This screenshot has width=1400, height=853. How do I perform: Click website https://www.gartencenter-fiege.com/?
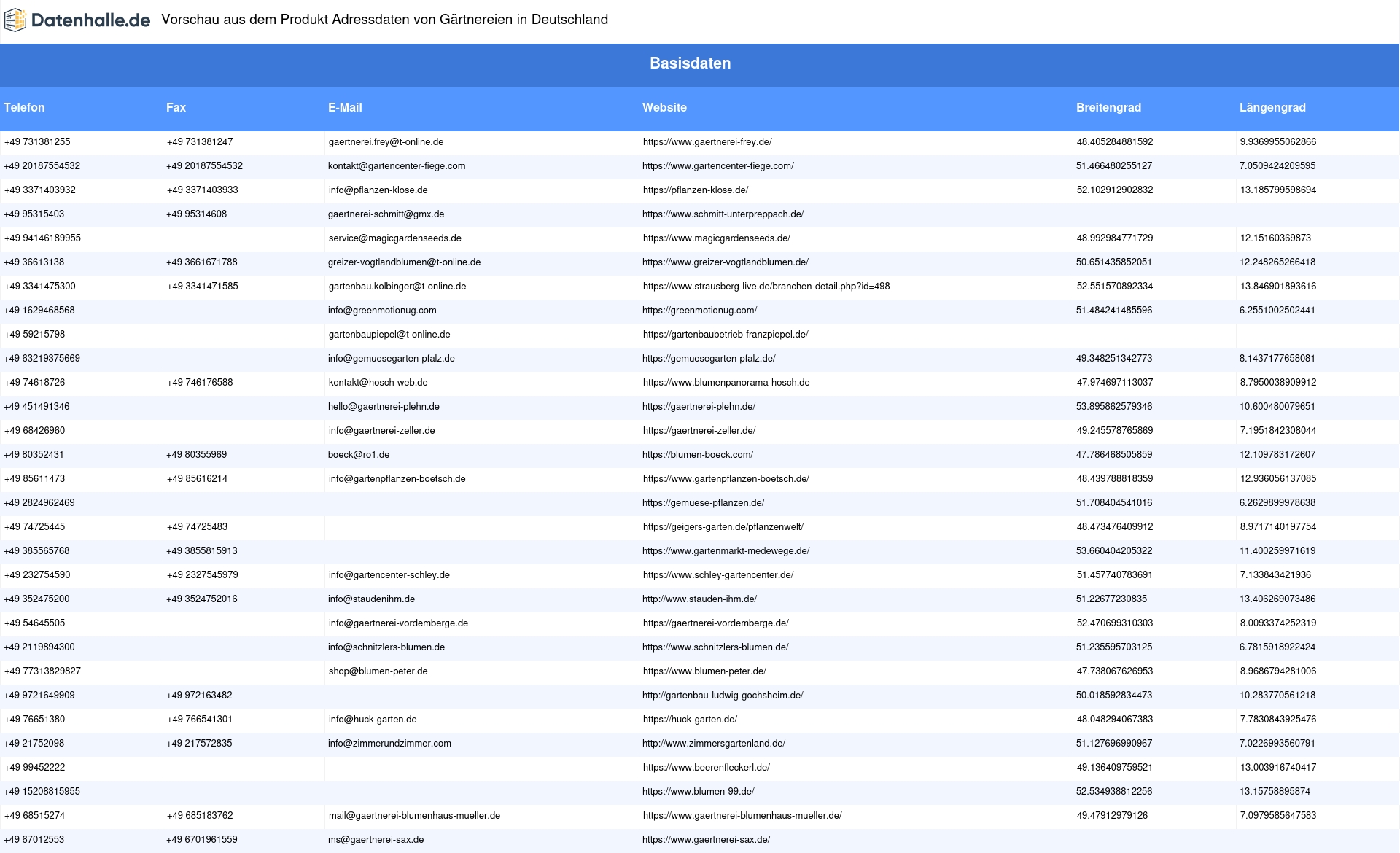[x=718, y=166]
